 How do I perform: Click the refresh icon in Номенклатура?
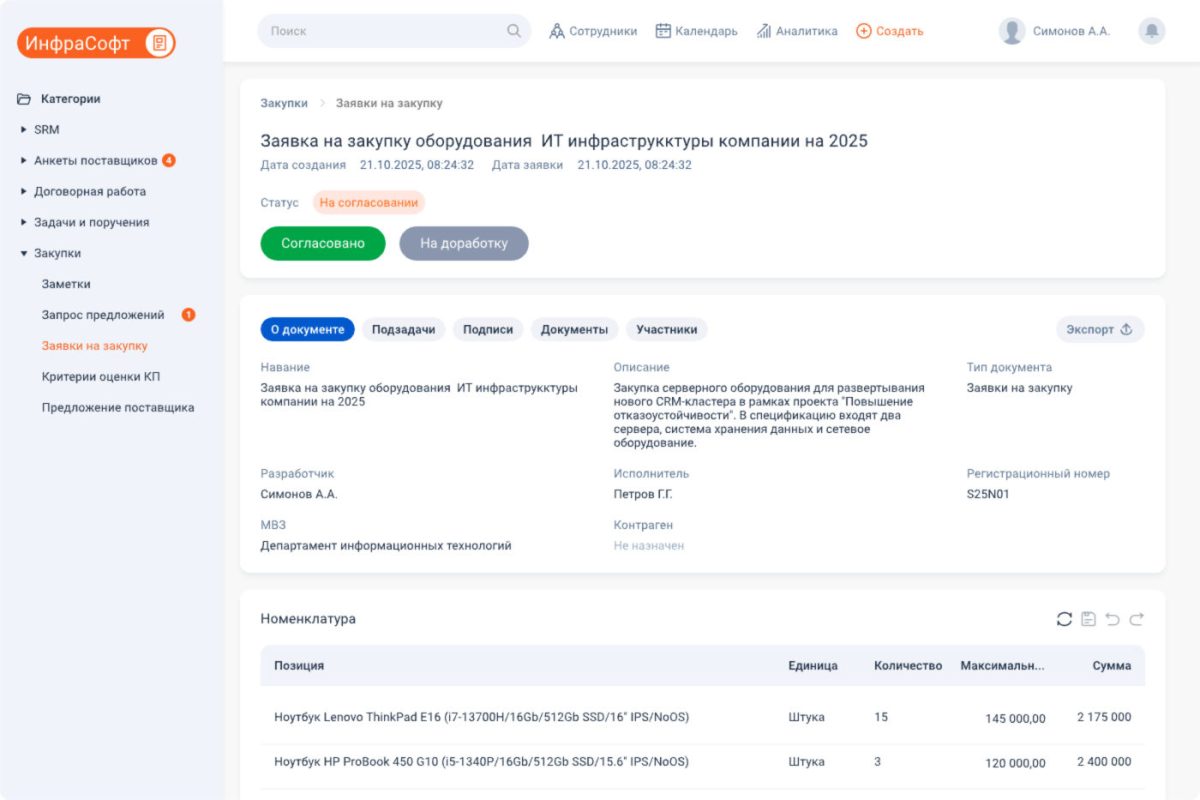(1064, 619)
